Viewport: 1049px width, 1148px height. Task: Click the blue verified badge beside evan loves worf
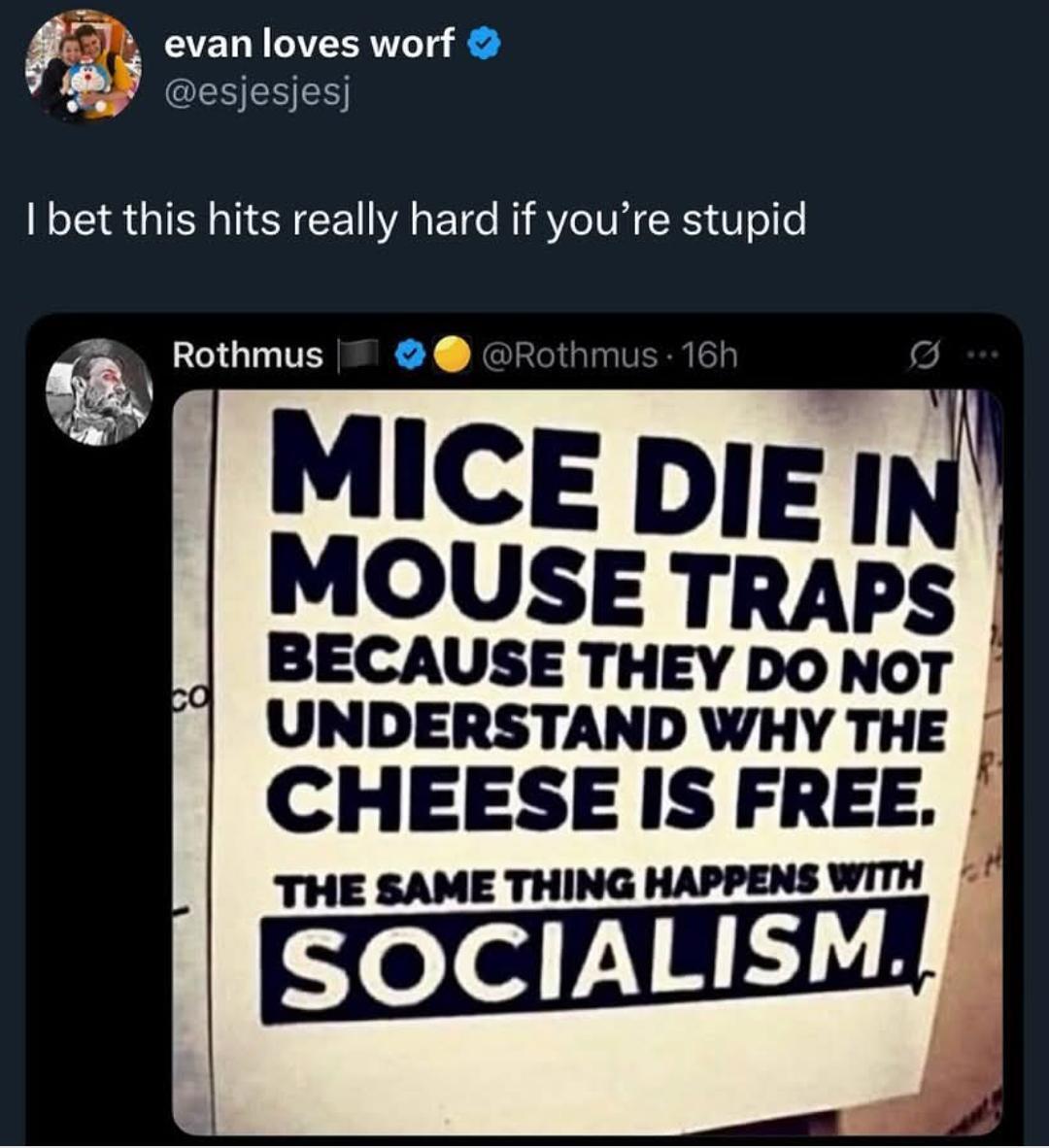[486, 43]
